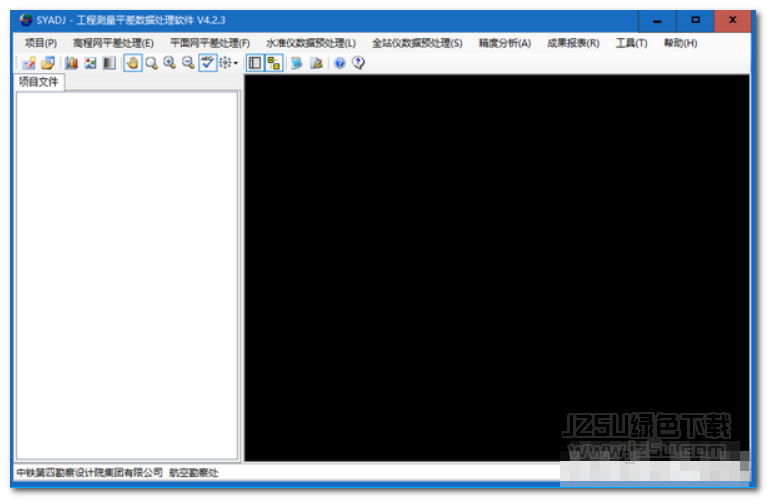767x499 pixels.
Task: Click the bar chart toolbar icon
Action: 71,63
